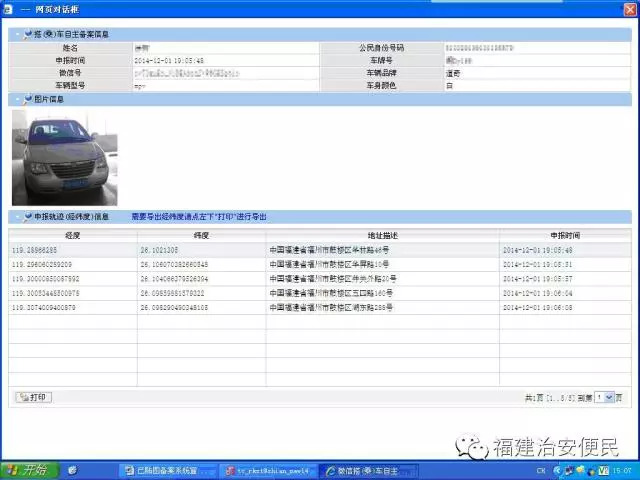Sort by 经度 column header
The image size is (640, 480).
click(x=72, y=234)
